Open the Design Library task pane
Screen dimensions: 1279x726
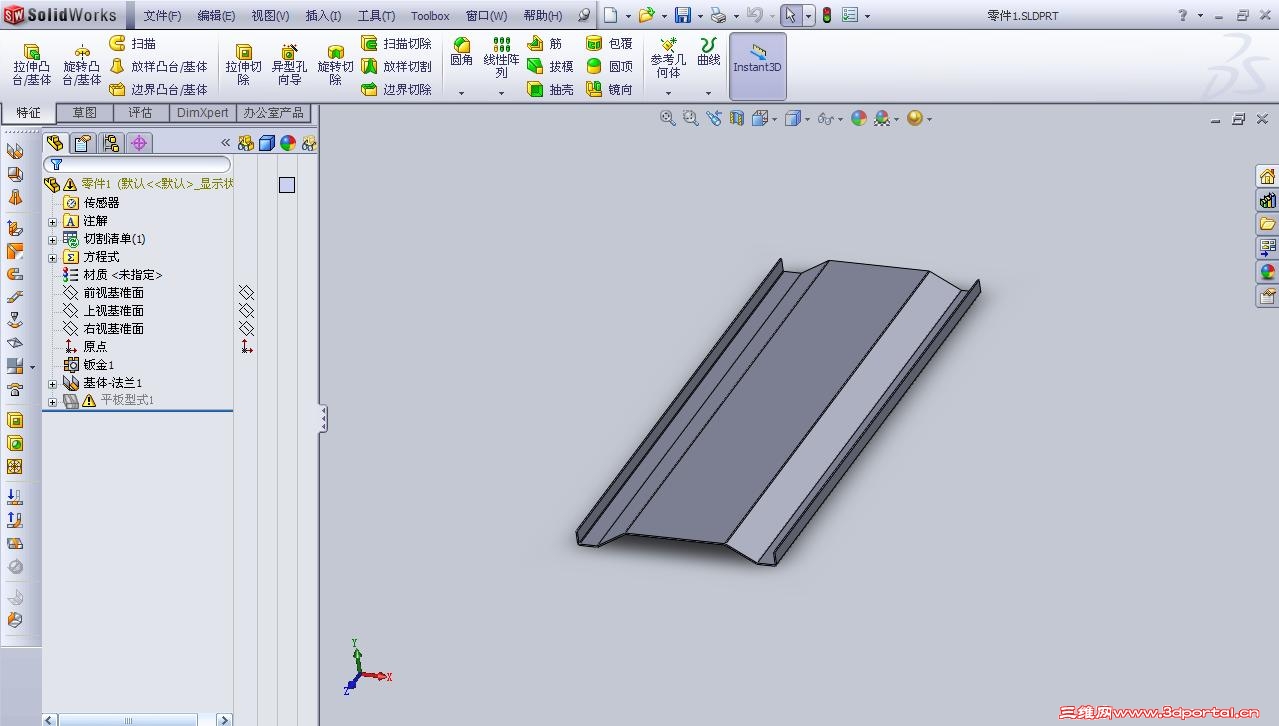coord(1268,200)
